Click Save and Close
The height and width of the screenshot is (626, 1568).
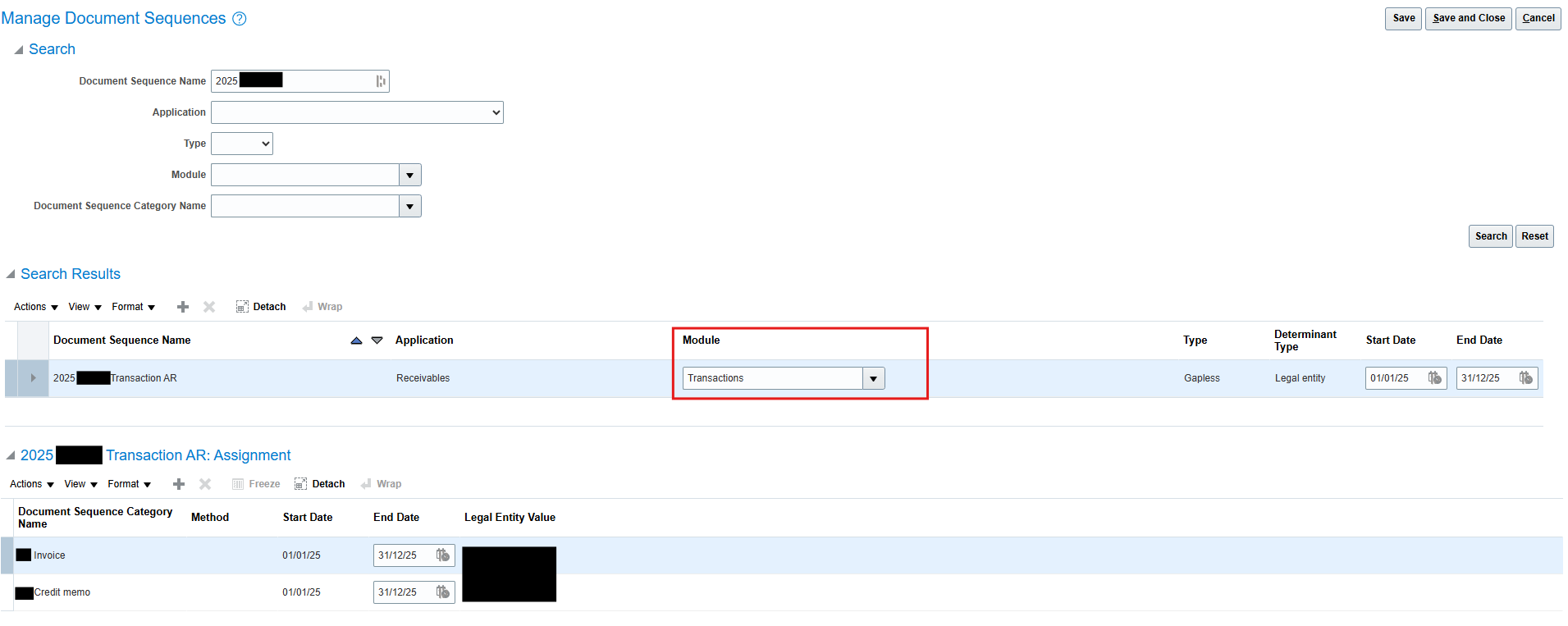pos(1469,18)
